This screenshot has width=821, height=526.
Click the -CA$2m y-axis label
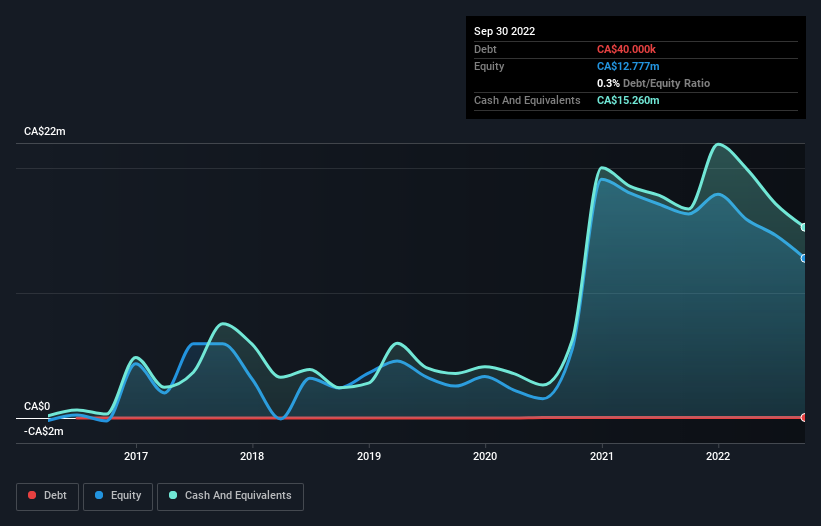43,431
